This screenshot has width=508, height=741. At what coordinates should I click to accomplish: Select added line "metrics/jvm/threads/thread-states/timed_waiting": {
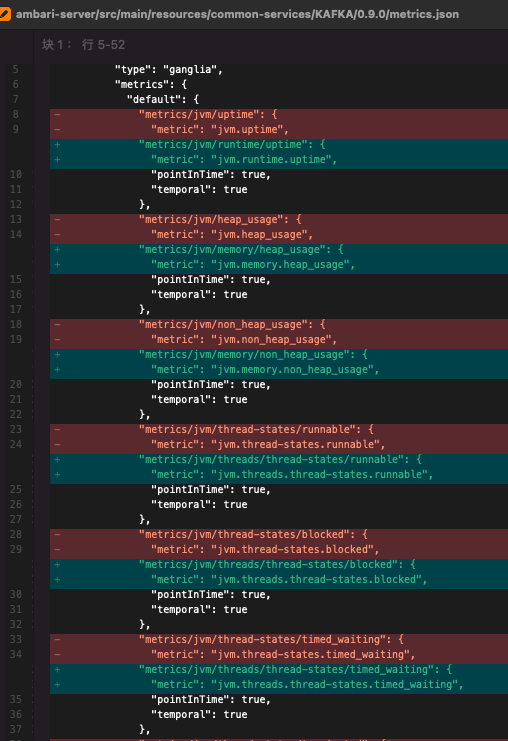coord(279,670)
